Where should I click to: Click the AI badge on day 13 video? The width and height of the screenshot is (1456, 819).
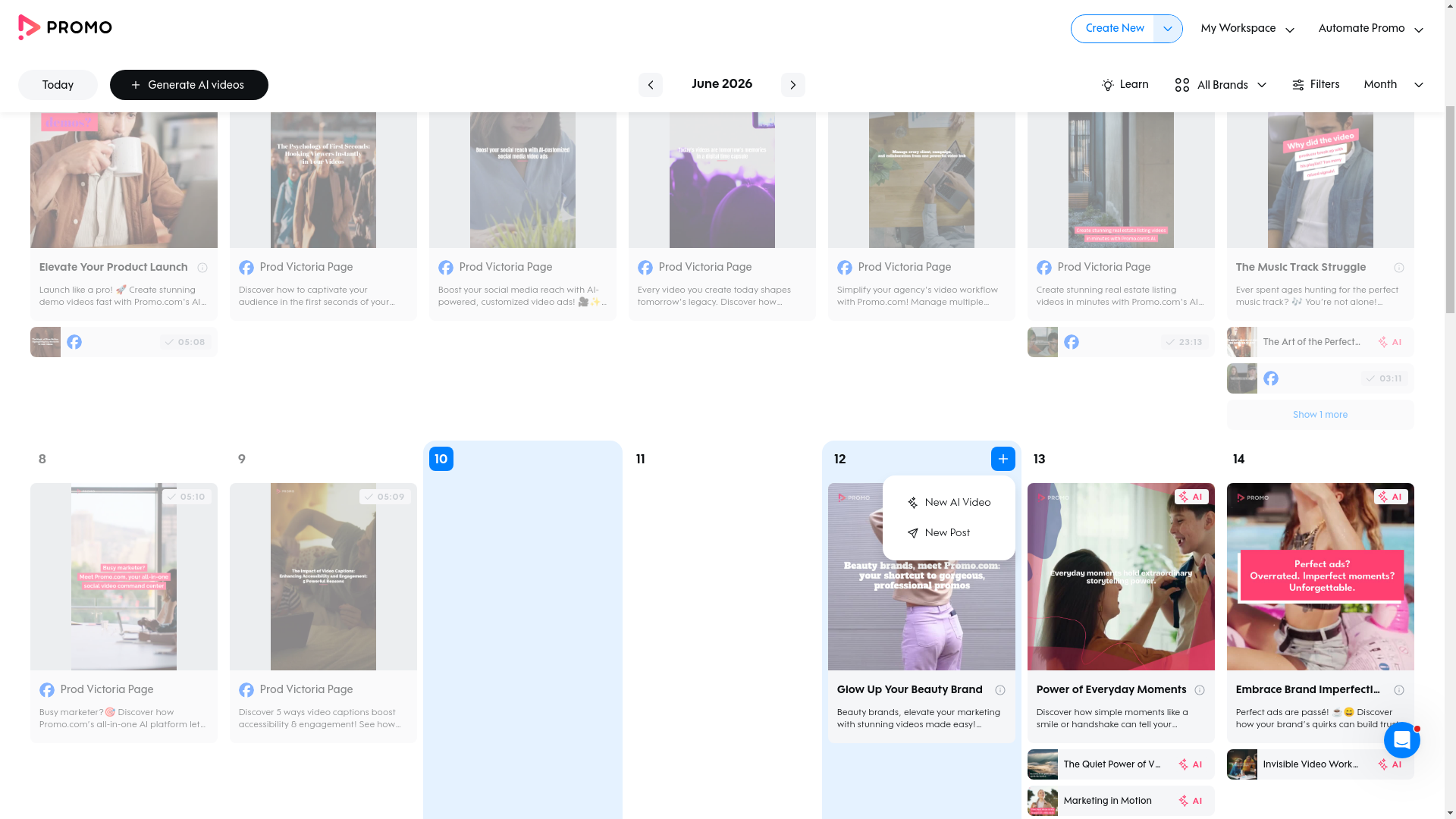1191,497
